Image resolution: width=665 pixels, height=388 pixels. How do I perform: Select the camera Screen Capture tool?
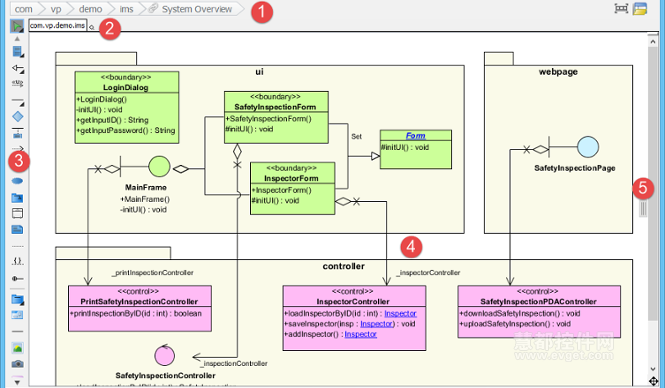[17, 364]
